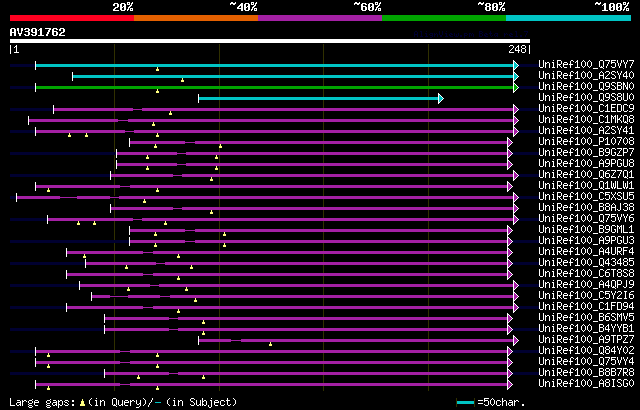Click the short cyan bar for UniRef100_Q9S8U0
The width and height of the screenshot is (640, 410).
[x=318, y=98]
